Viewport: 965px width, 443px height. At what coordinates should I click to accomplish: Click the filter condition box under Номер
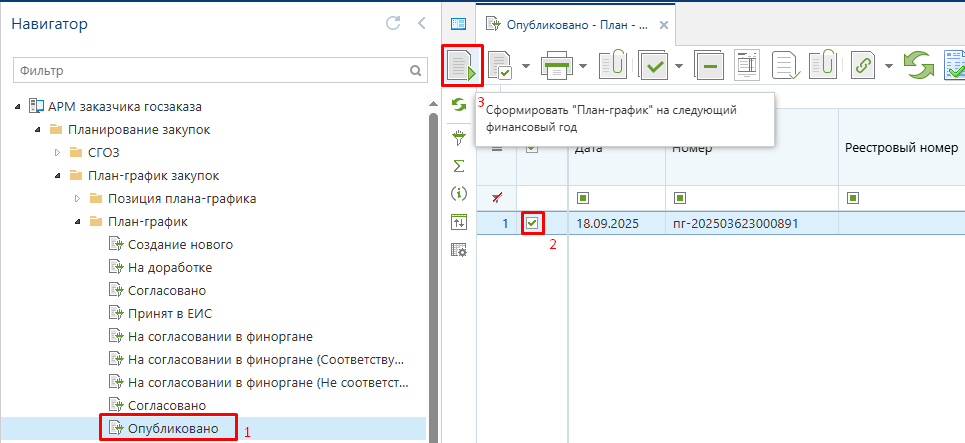pyautogui.click(x=679, y=199)
